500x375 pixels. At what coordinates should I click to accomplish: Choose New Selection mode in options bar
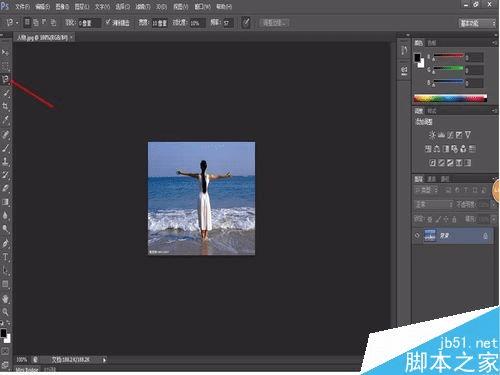click(x=27, y=22)
